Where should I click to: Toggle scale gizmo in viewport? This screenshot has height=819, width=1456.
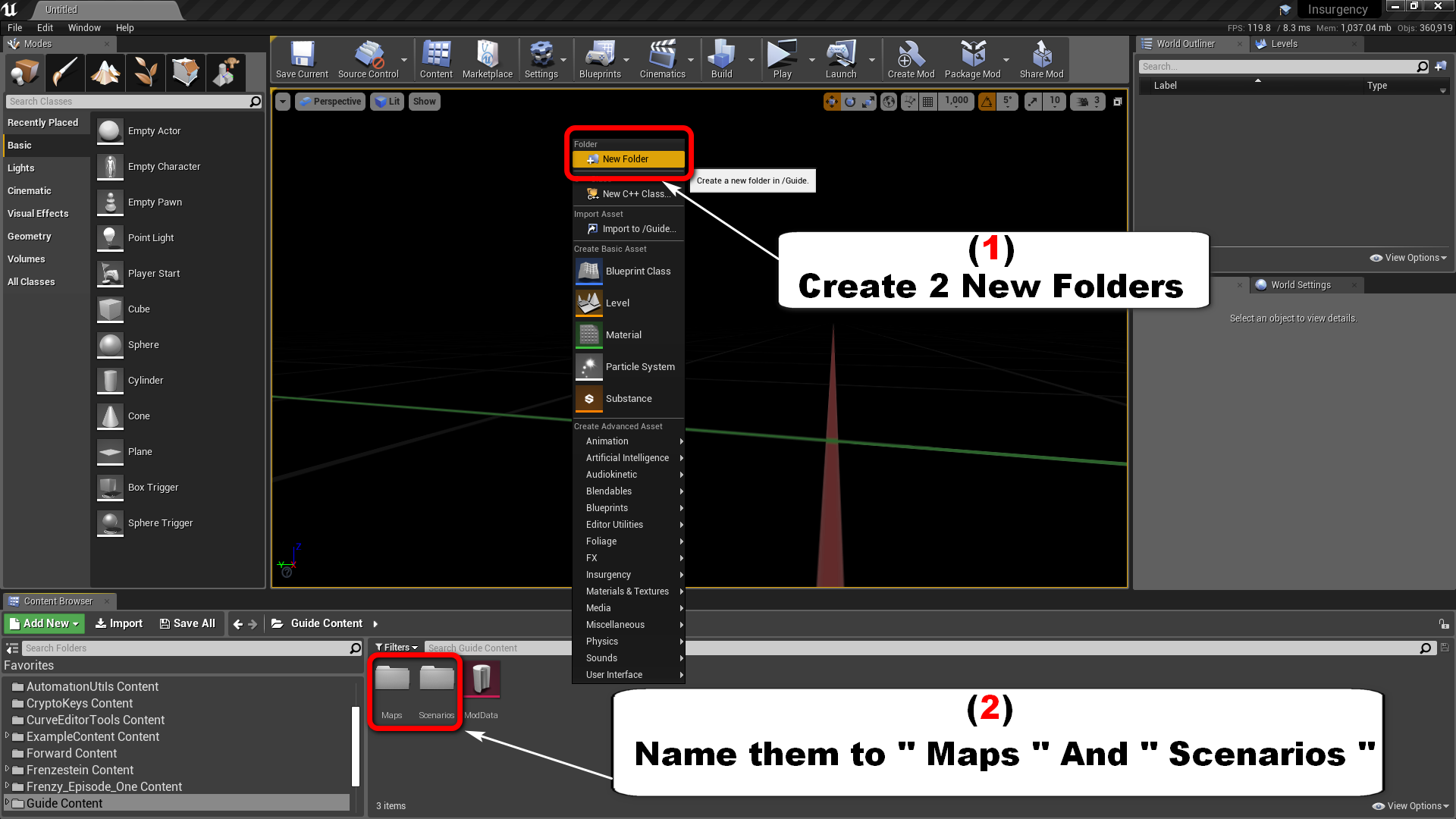(x=868, y=102)
